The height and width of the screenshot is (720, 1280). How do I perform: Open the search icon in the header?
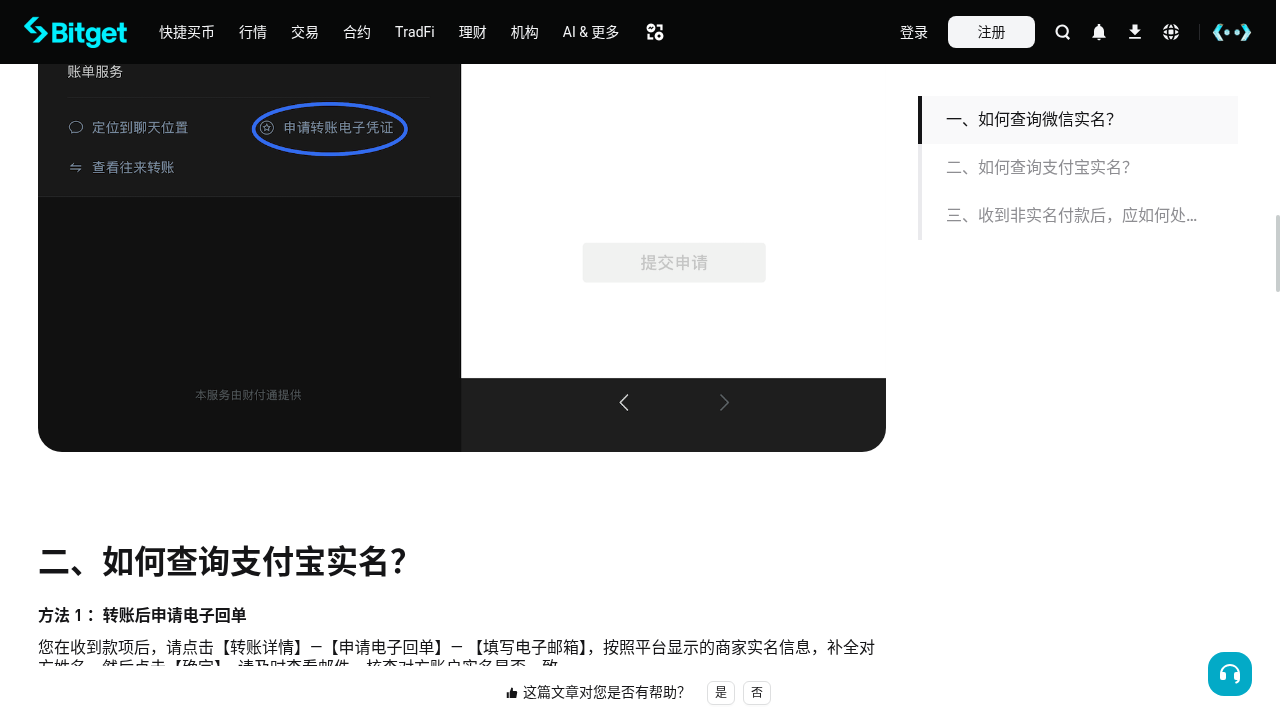coord(1063,32)
